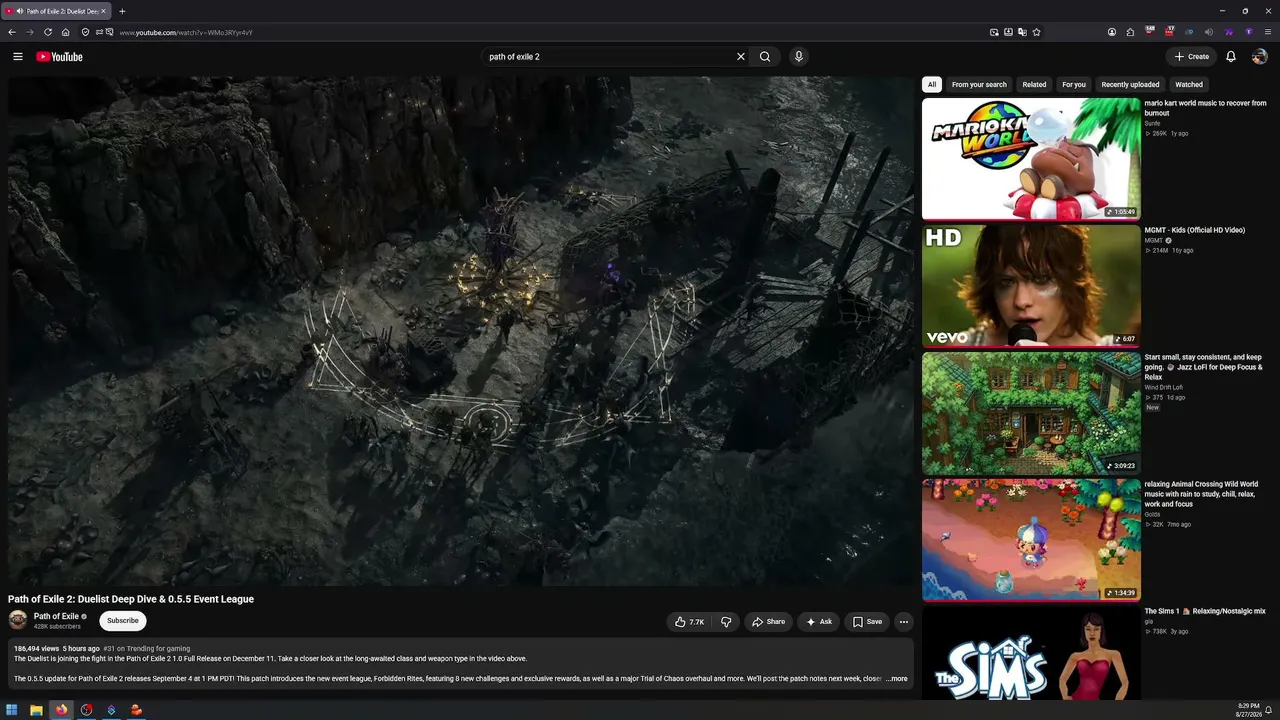Open the Animal Crossing Wild World thumbnail
Viewport: 1280px width, 720px height.
(x=1031, y=540)
